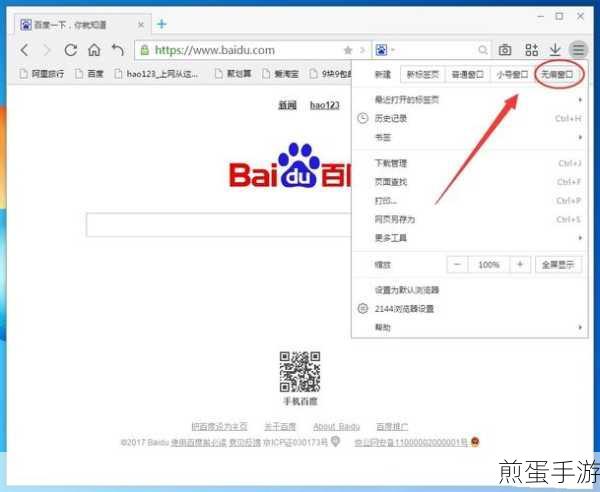Viewport: 600px width, 492px height.
Task: Open the search engine dropdown arrow
Action: (393, 50)
